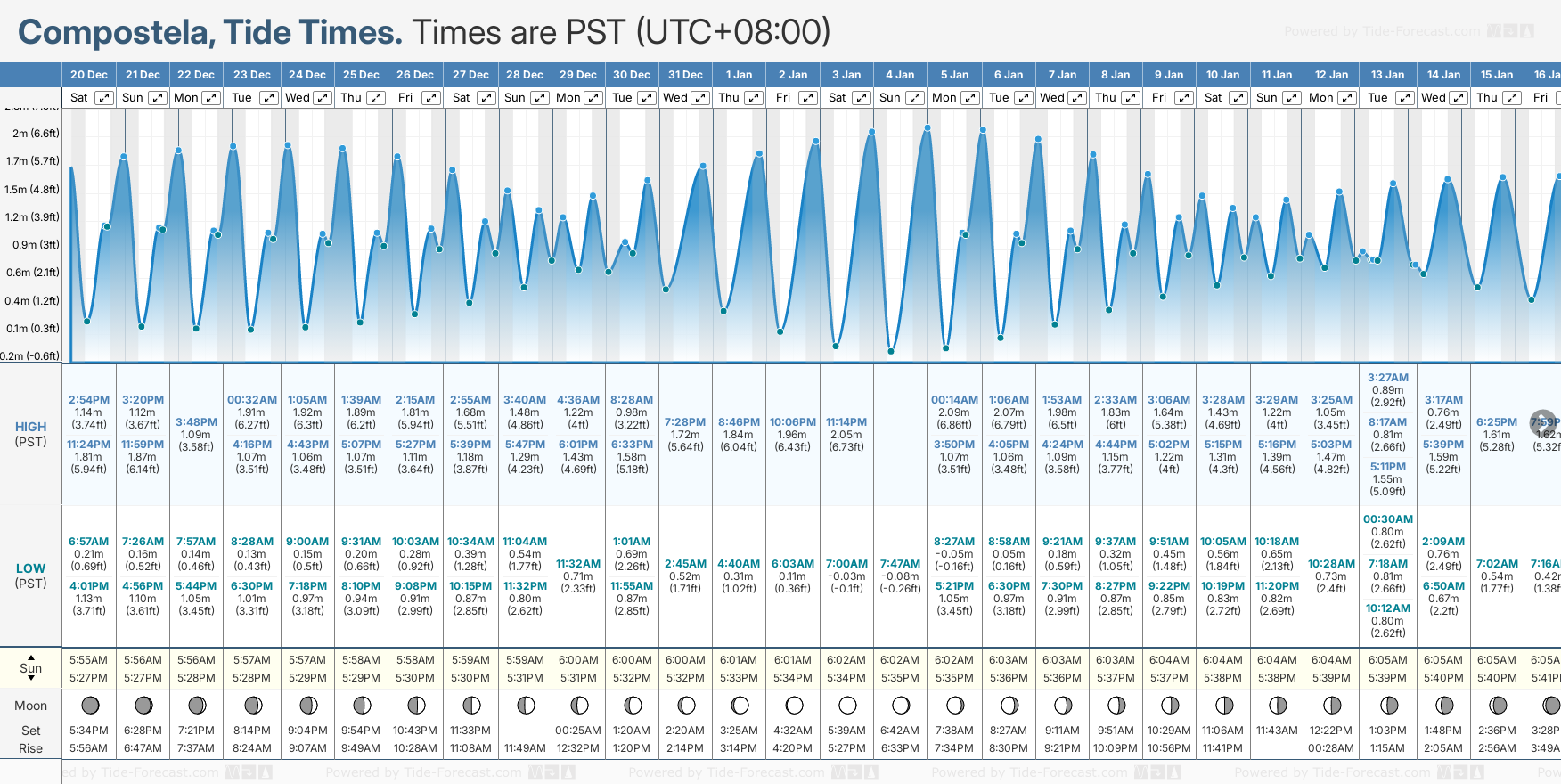Expand the Mon 29 Dec column
Image resolution: width=1561 pixels, height=784 pixels.
point(593,98)
